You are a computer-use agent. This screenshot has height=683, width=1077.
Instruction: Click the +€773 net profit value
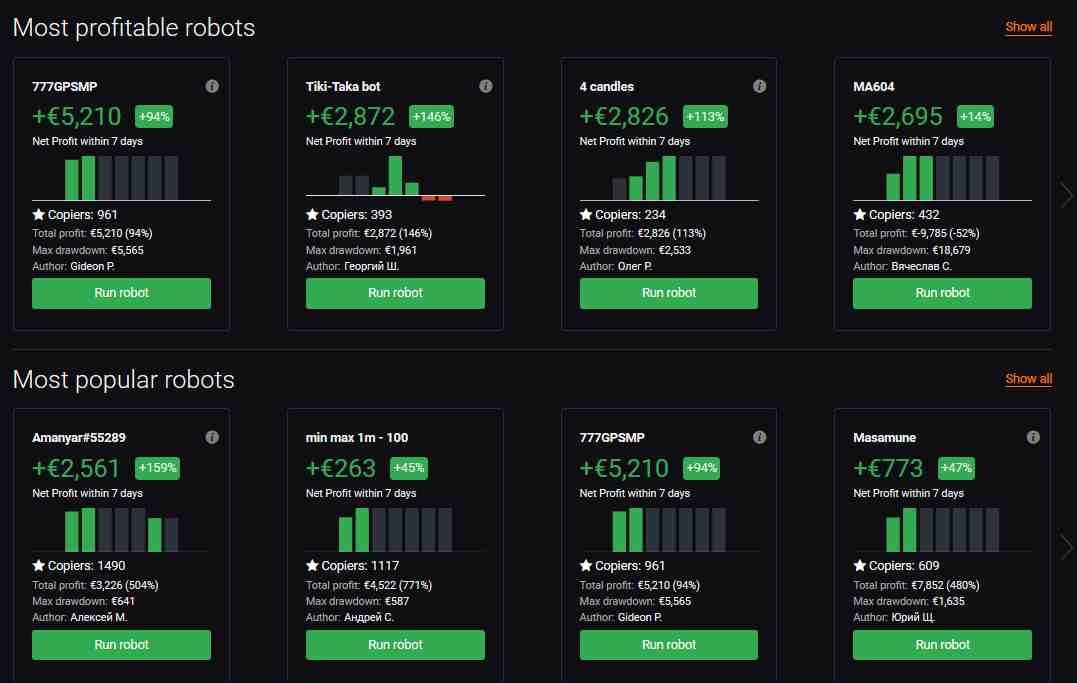pyautogui.click(x=888, y=469)
